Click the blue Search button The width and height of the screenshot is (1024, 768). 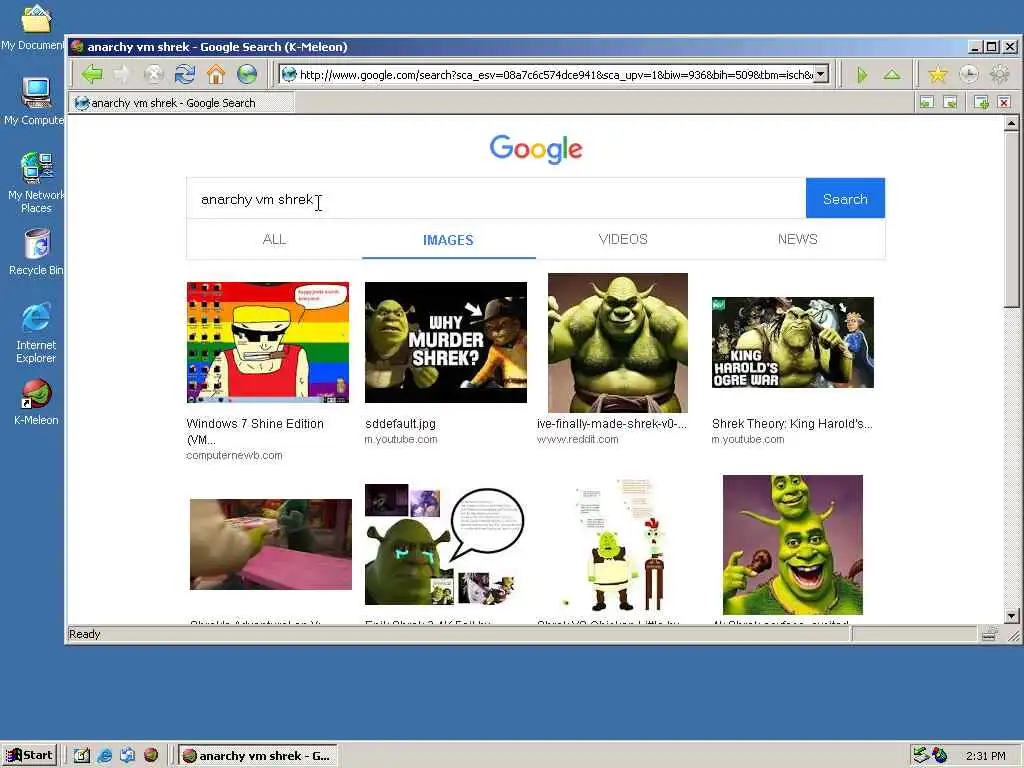[845, 199]
